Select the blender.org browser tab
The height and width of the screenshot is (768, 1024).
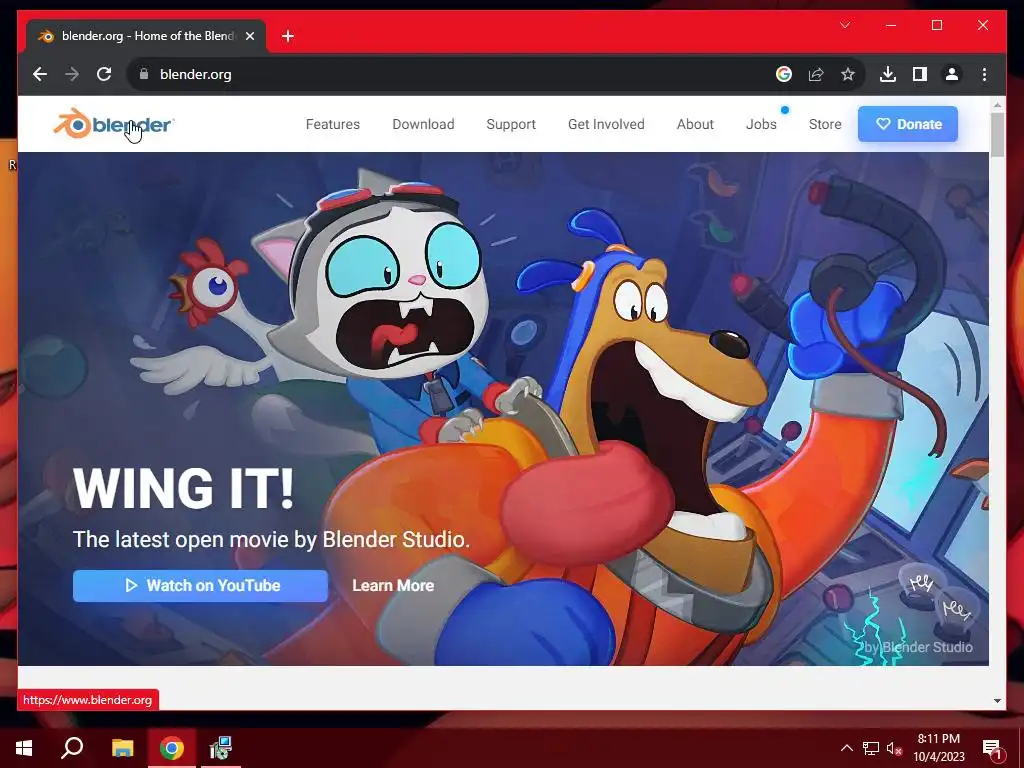146,36
